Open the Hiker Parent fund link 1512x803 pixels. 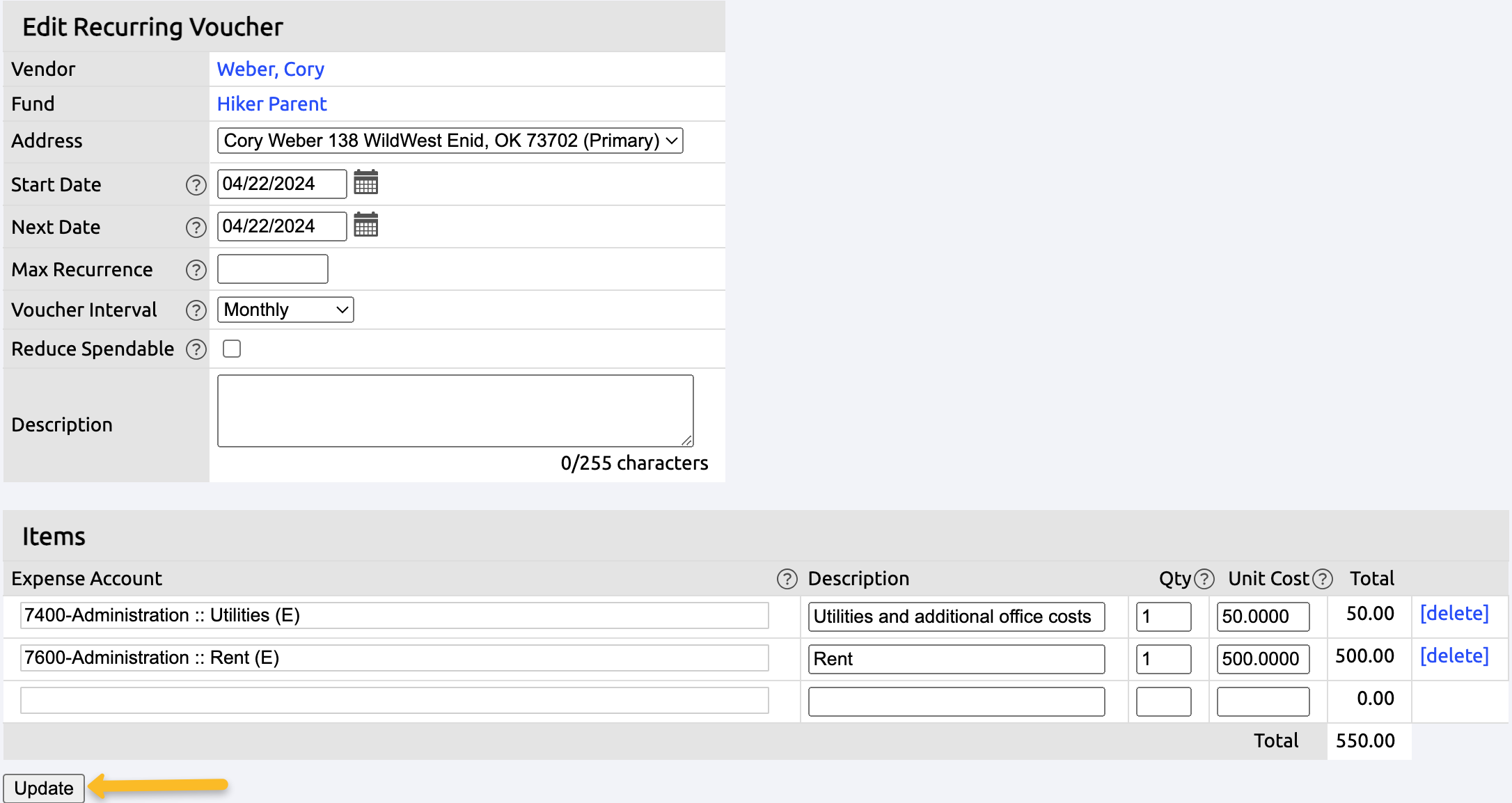(x=271, y=104)
